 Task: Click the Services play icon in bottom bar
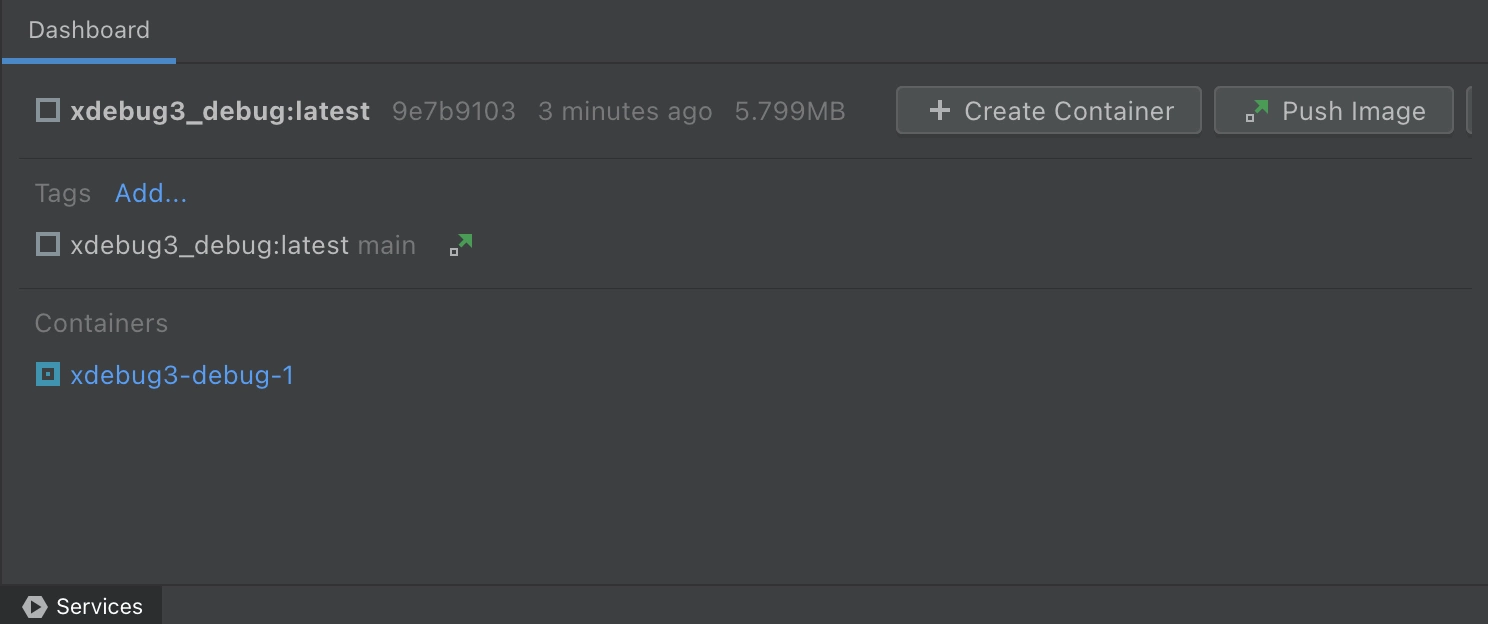pyautogui.click(x=35, y=607)
